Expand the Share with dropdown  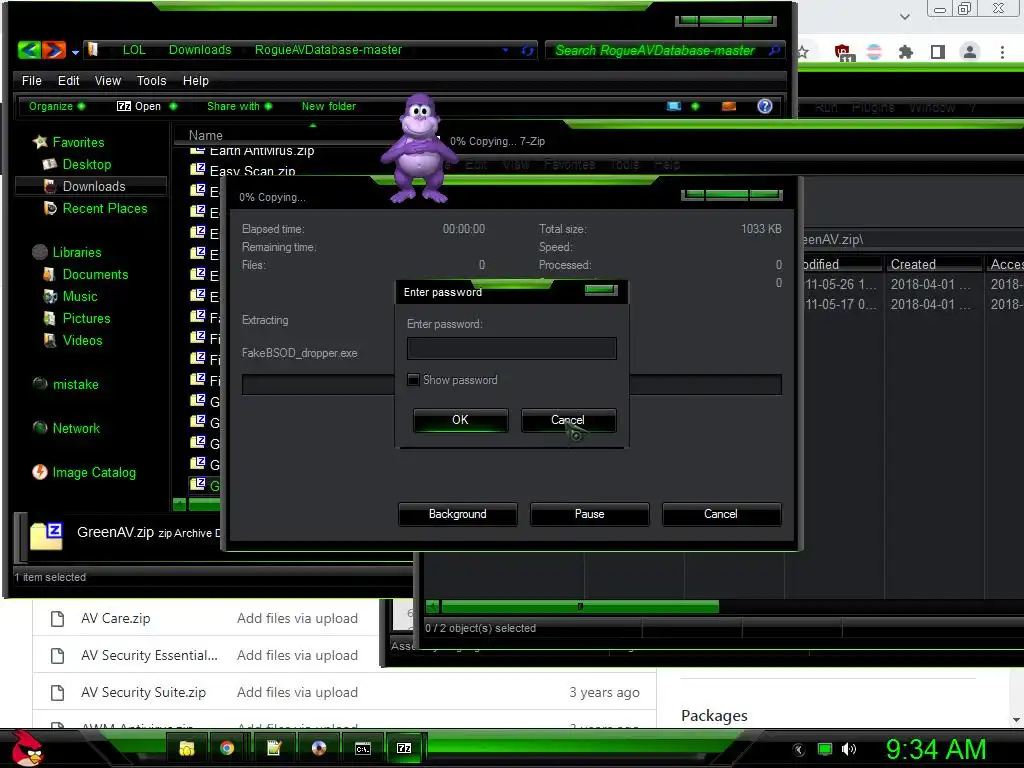click(239, 106)
